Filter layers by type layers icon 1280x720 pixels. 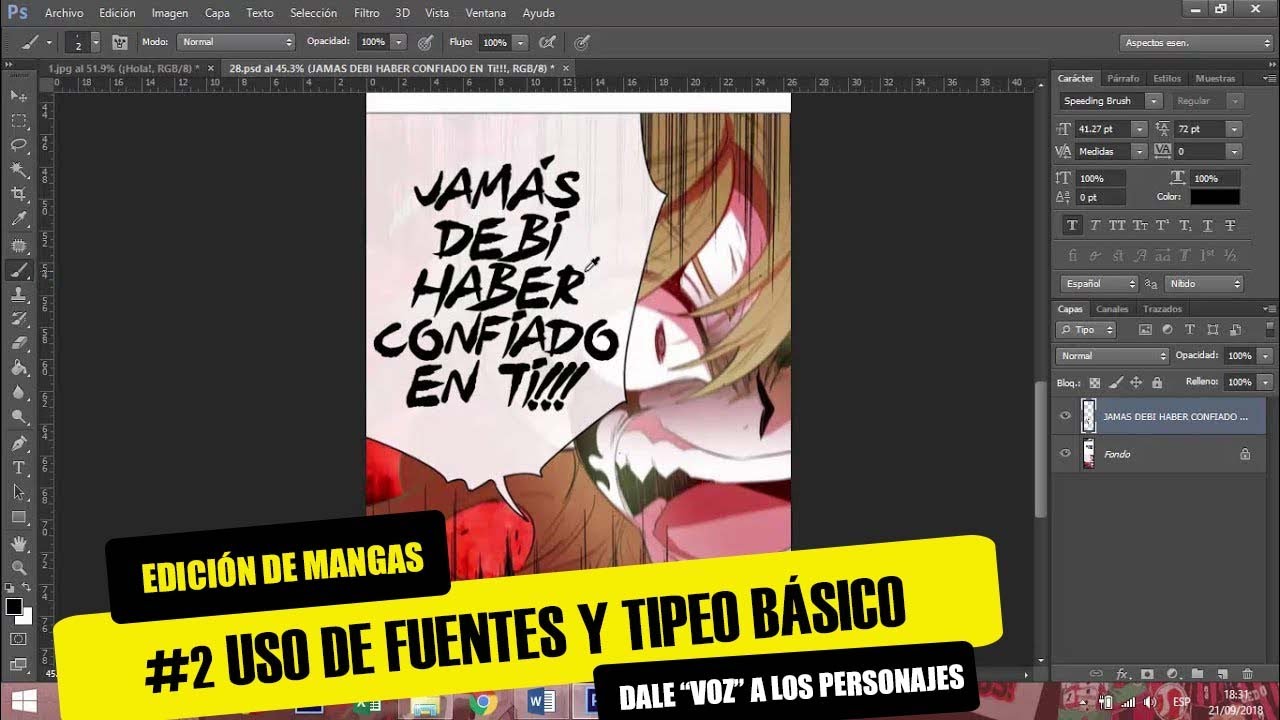click(x=1190, y=329)
